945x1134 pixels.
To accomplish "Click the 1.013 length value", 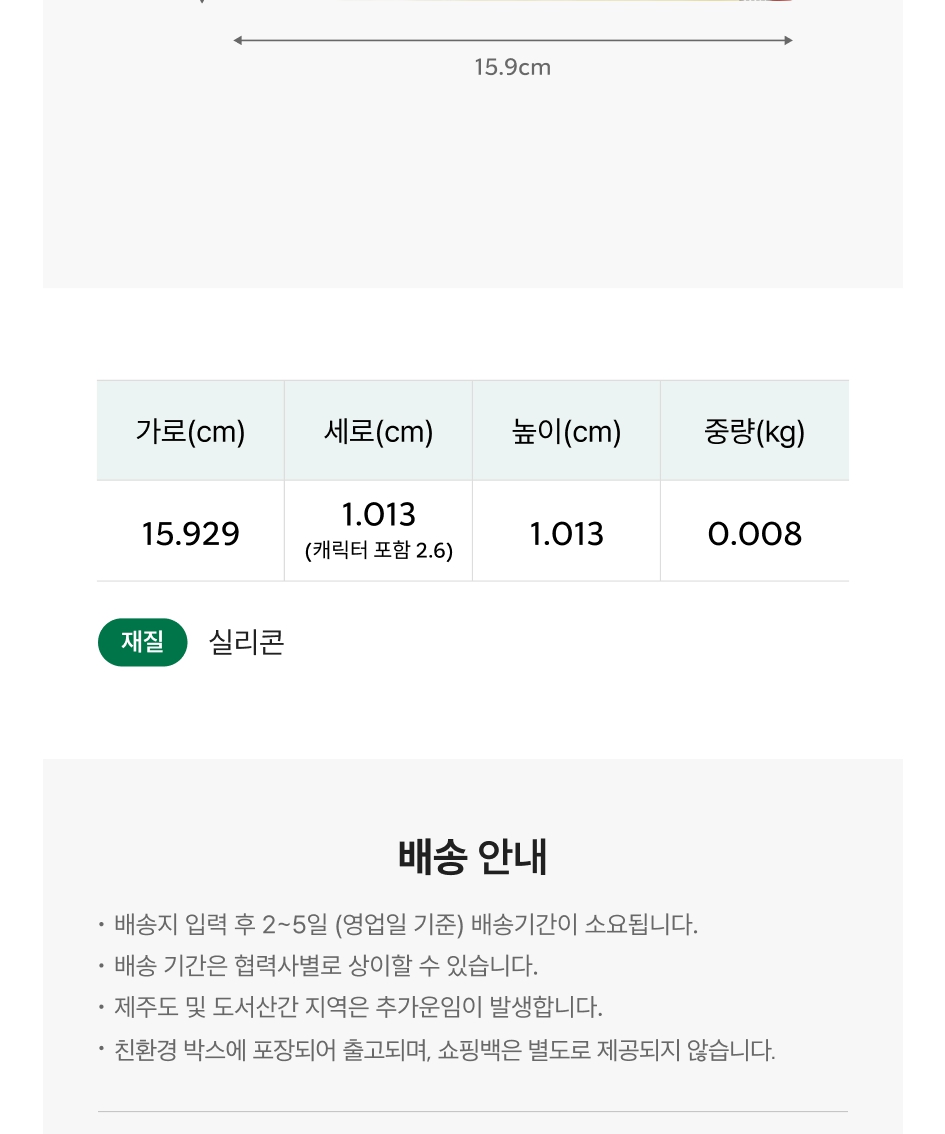I will [379, 515].
